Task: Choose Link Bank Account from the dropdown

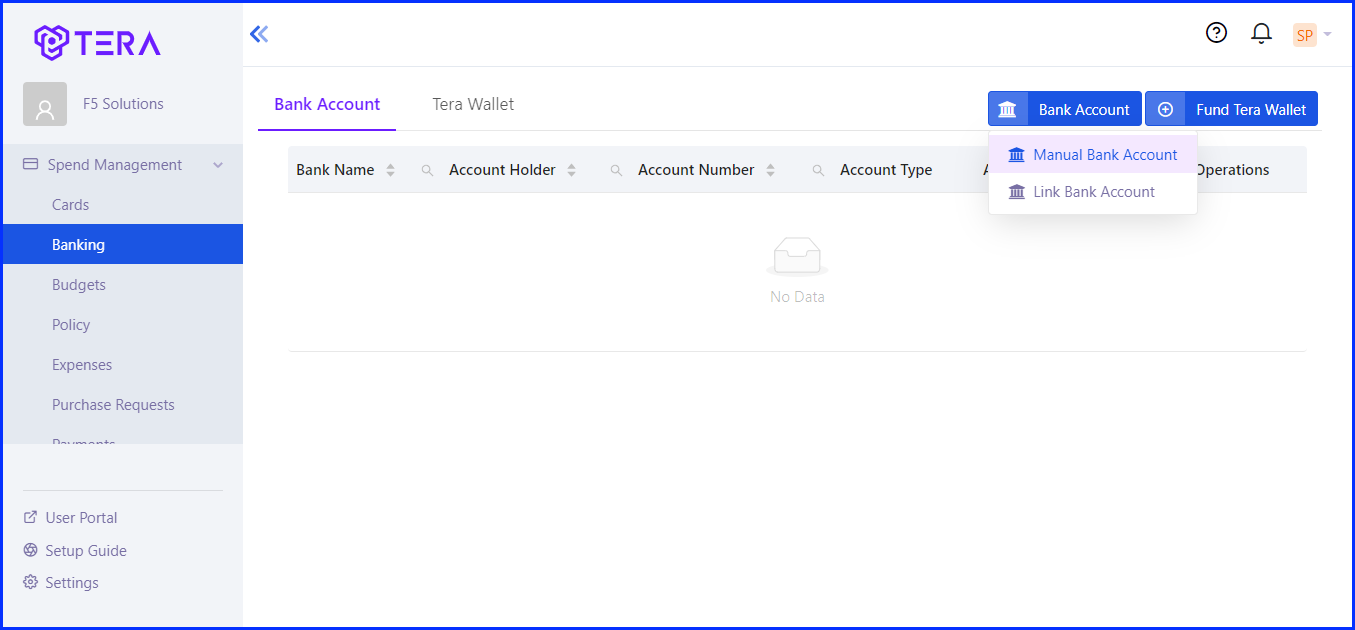Action: (x=1093, y=192)
